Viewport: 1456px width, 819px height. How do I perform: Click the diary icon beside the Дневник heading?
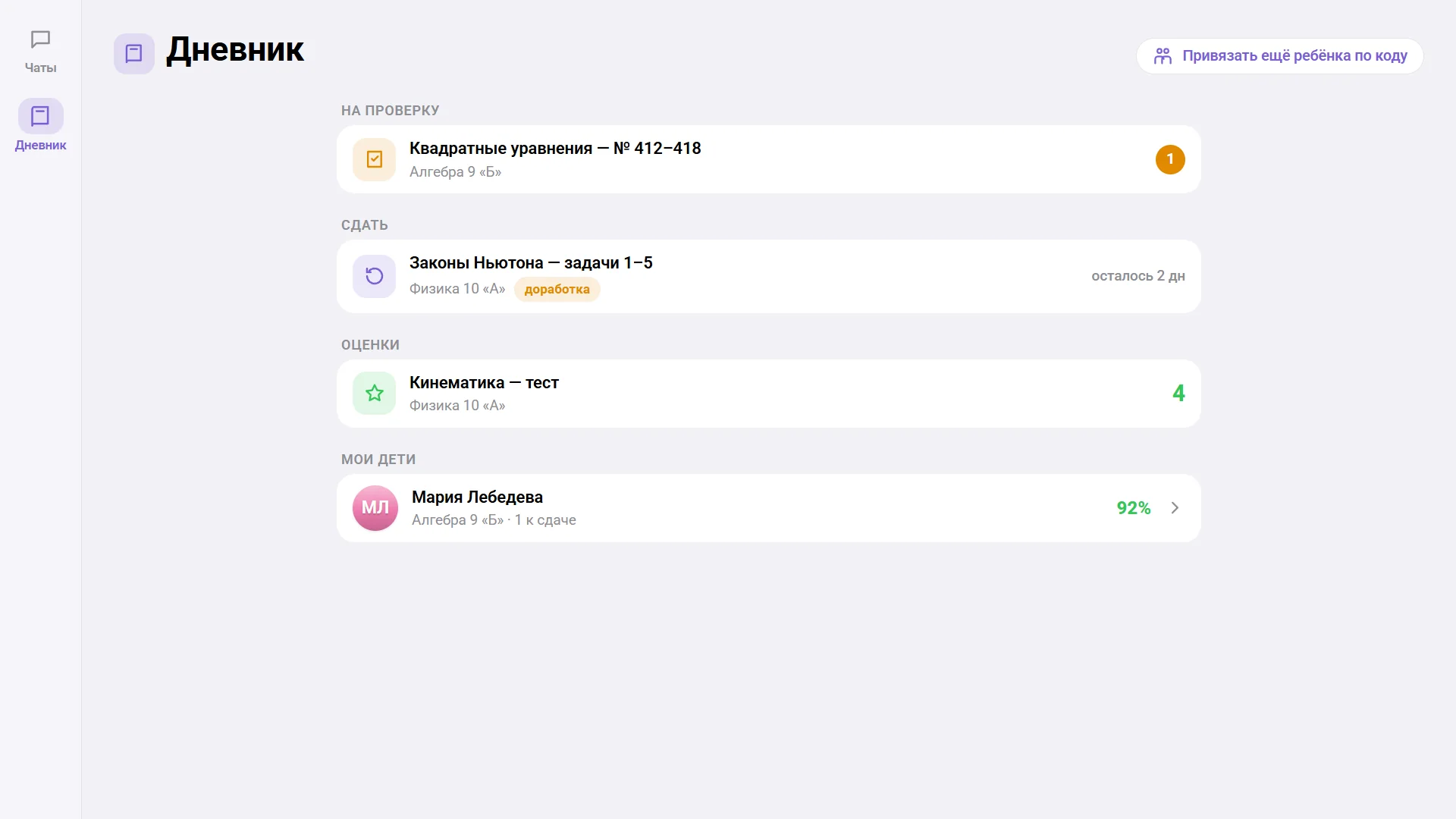pos(134,53)
